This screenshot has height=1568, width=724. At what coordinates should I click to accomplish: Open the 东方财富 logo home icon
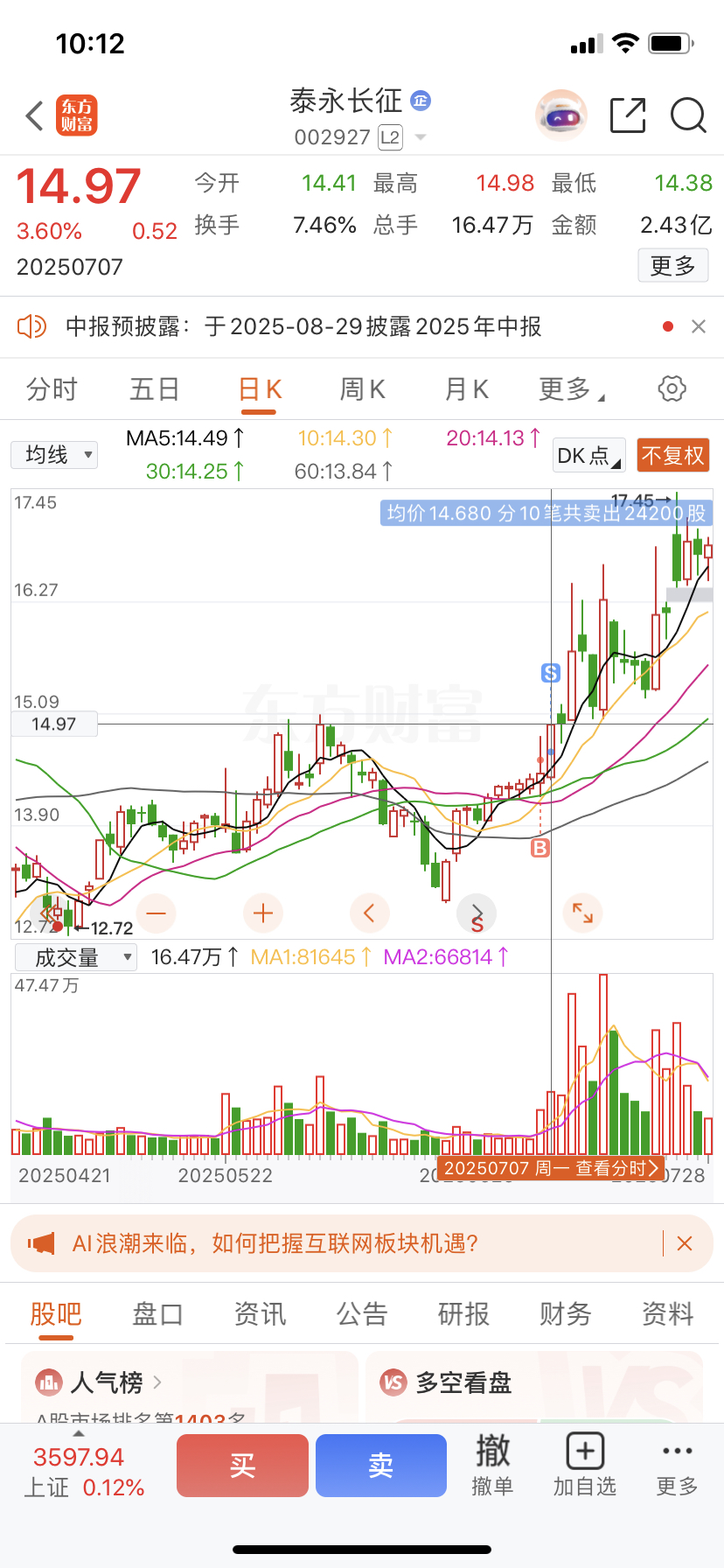click(x=77, y=115)
